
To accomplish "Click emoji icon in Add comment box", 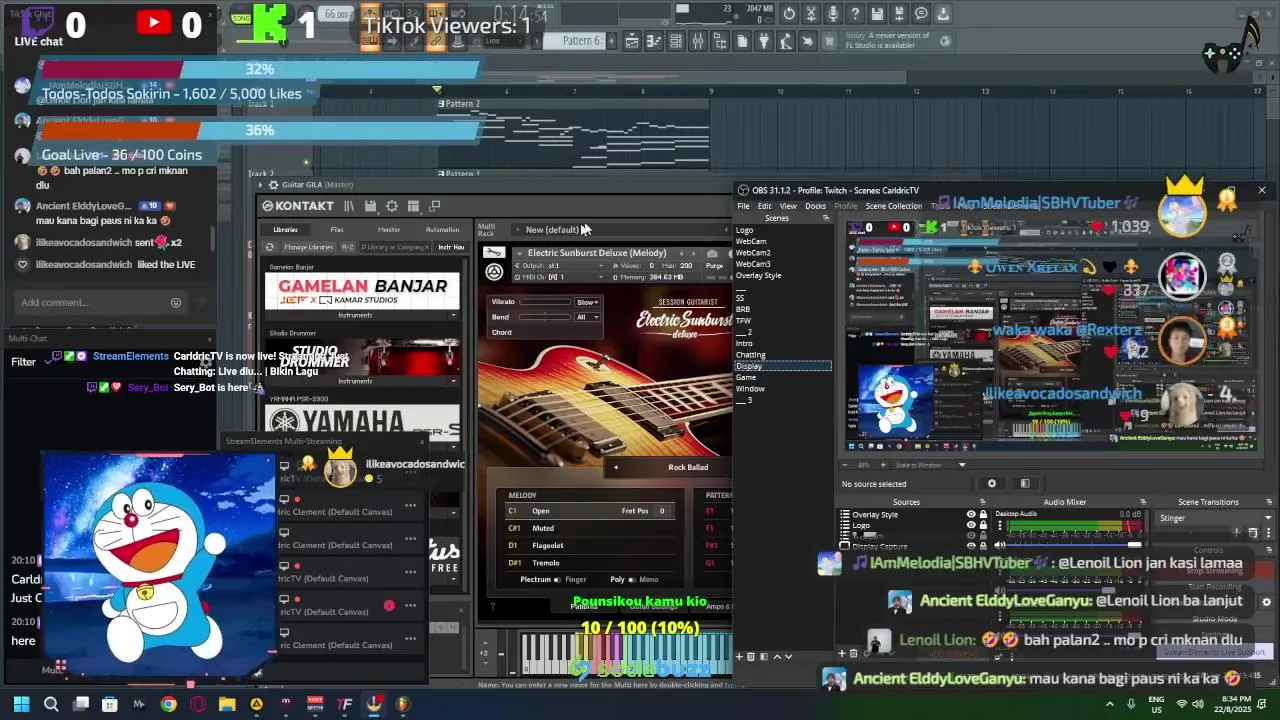I will pos(176,302).
